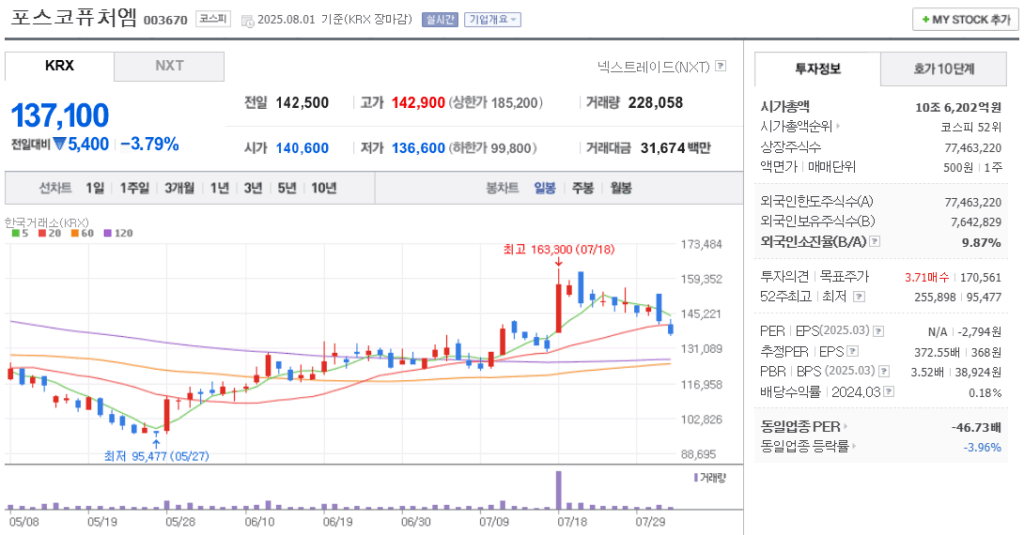Open the 동일업종 PER link
Viewport: 1024px width, 535px height.
tap(803, 427)
